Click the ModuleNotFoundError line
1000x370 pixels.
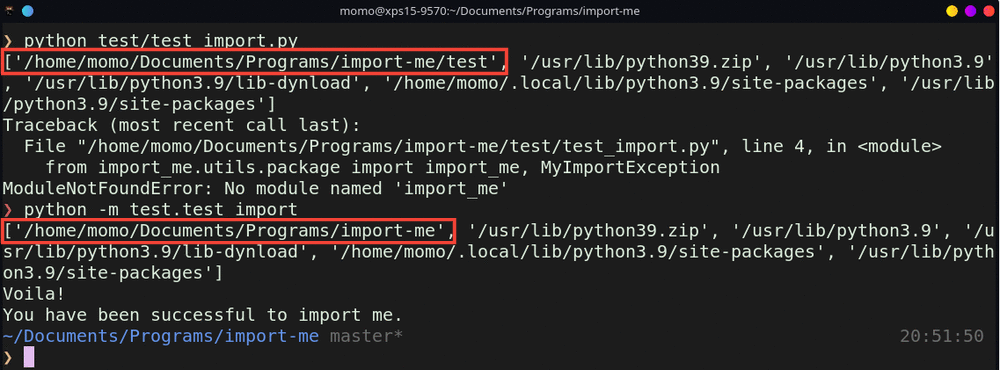pos(255,188)
